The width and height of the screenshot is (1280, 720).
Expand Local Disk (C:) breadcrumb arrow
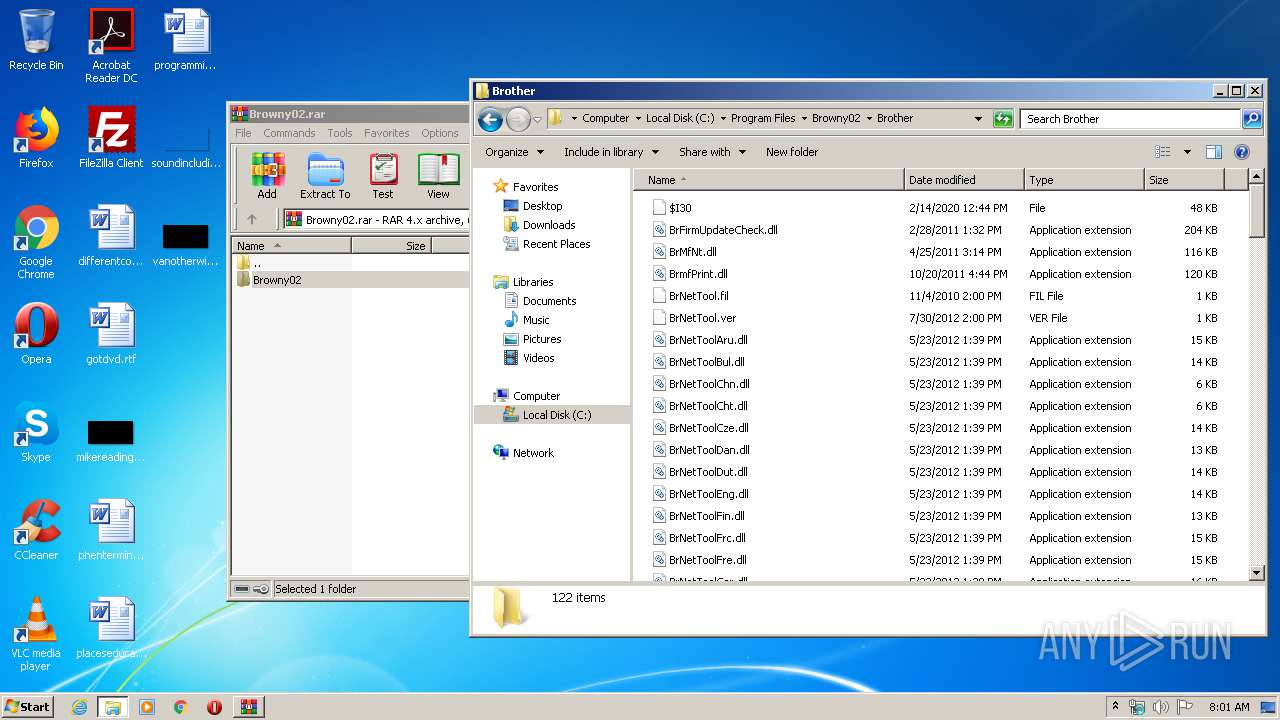(x=722, y=118)
